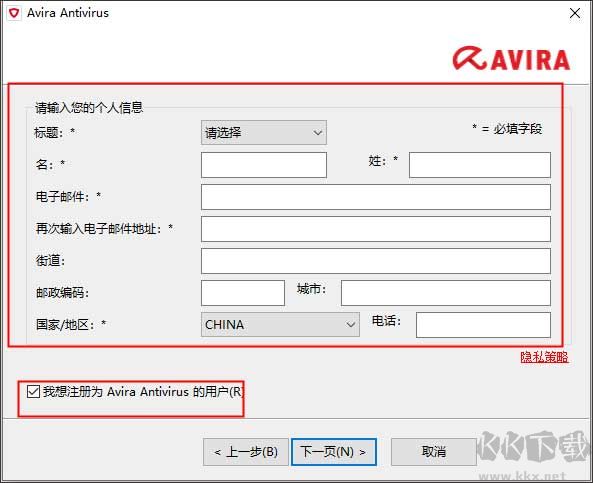593x483 pixels.
Task: Click the 名 (first name) input field
Action: [264, 165]
